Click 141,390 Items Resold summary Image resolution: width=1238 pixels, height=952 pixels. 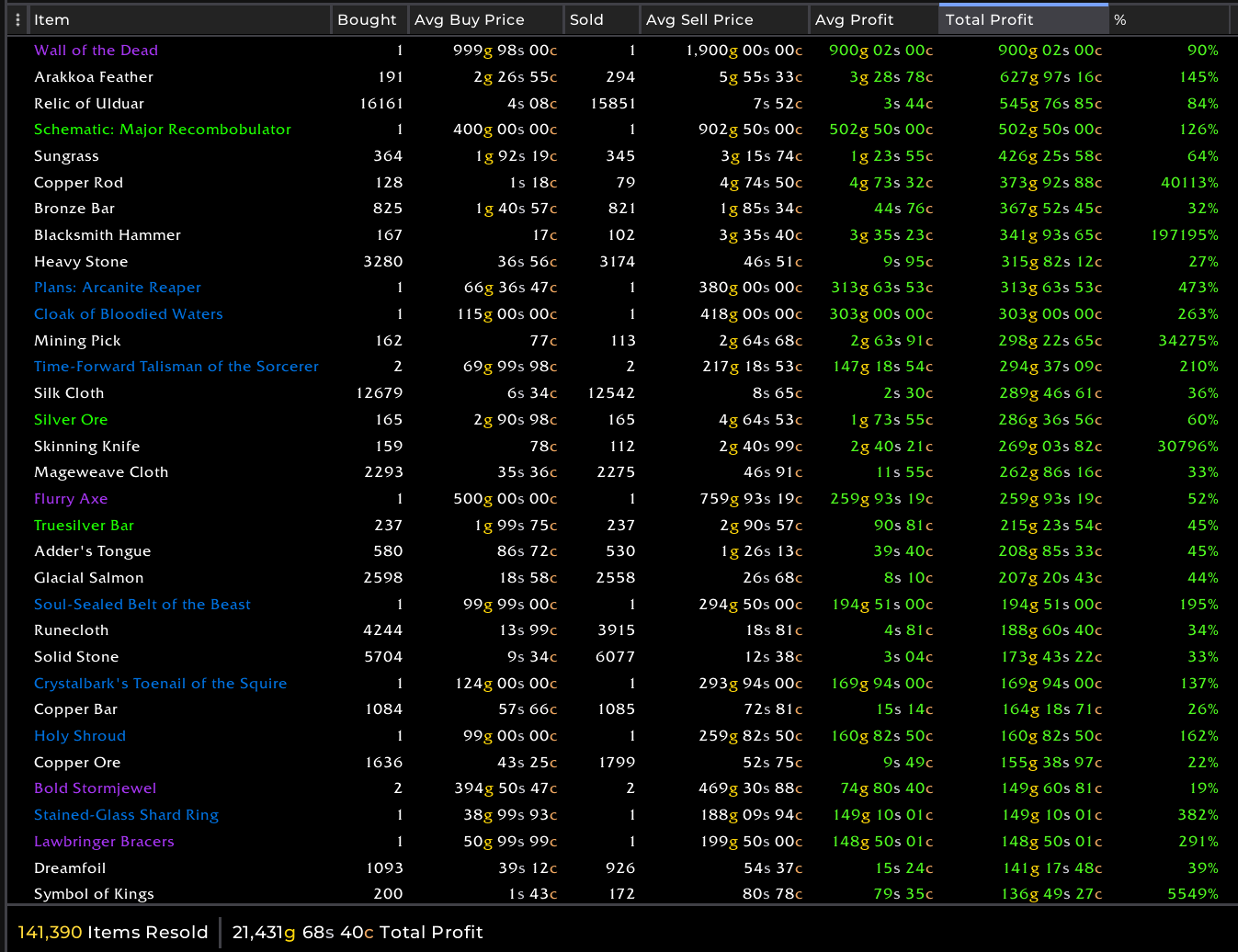click(x=113, y=933)
